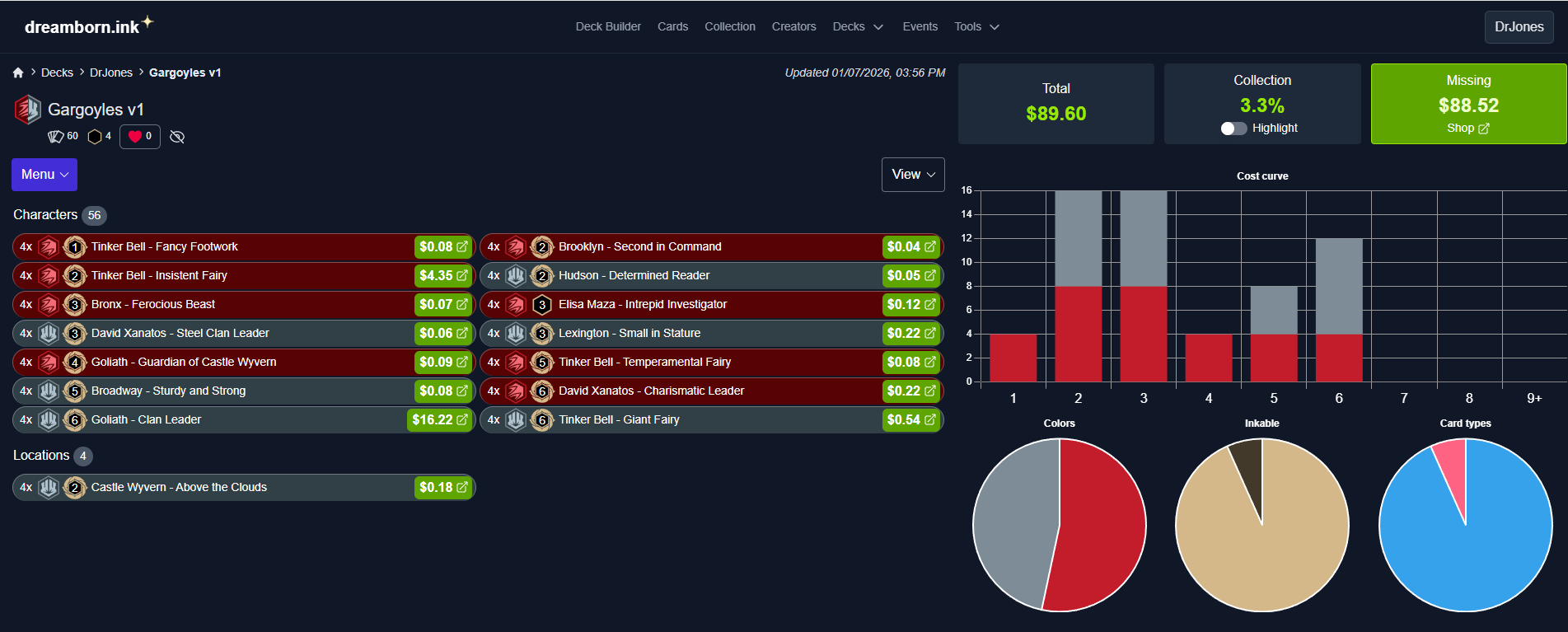
Task: Open the $0.54 price link for Tinker Bell - Giant Fairy
Action: [x=911, y=420]
